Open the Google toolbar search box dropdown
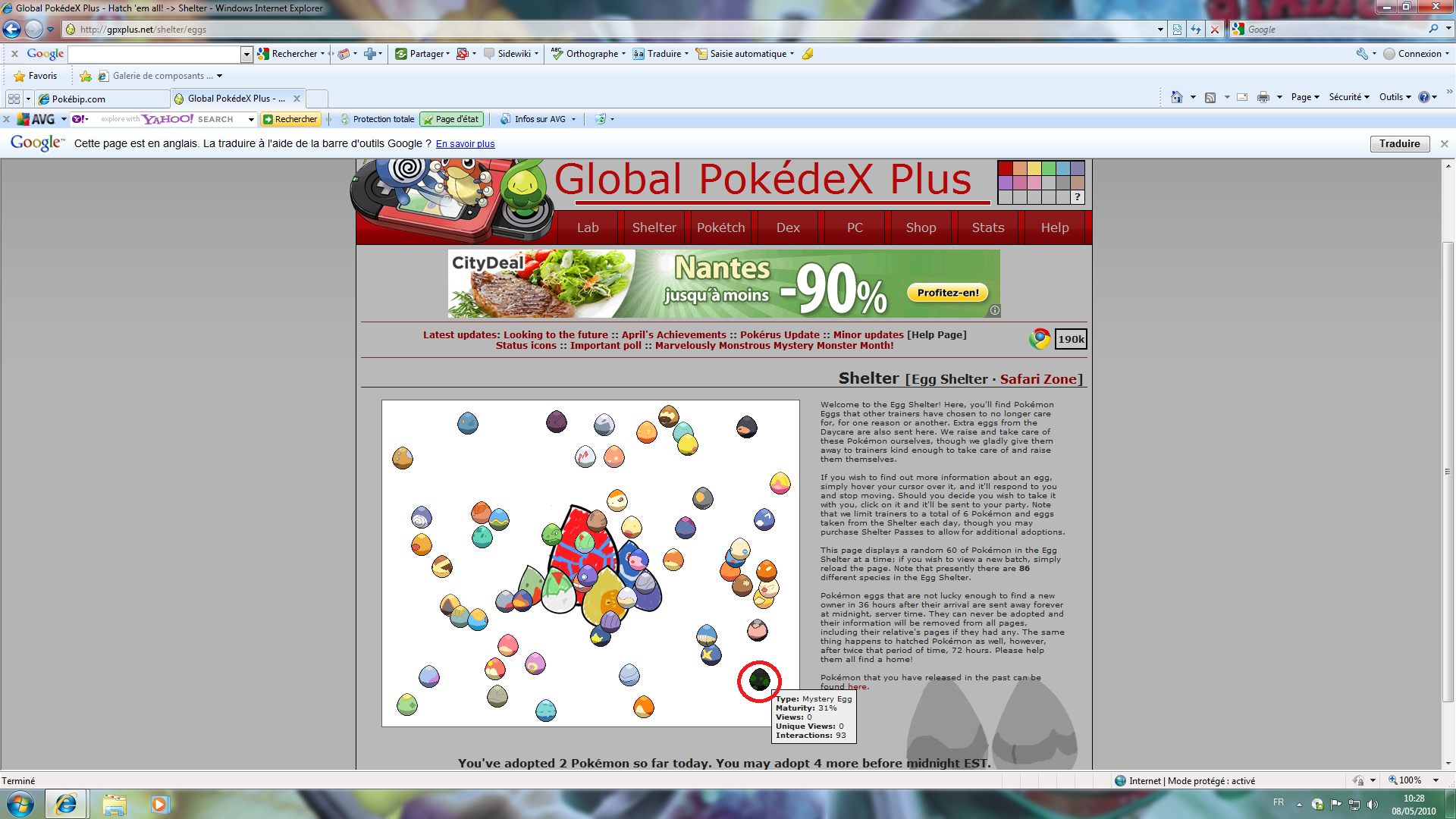Image resolution: width=1456 pixels, height=819 pixels. click(246, 54)
